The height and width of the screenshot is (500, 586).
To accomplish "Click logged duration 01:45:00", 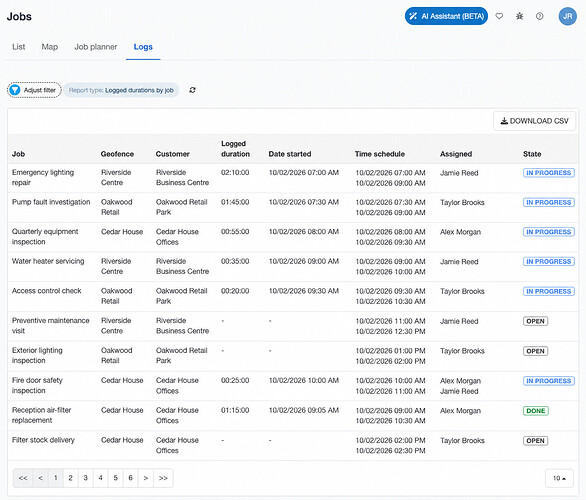I will pyautogui.click(x=235, y=202).
